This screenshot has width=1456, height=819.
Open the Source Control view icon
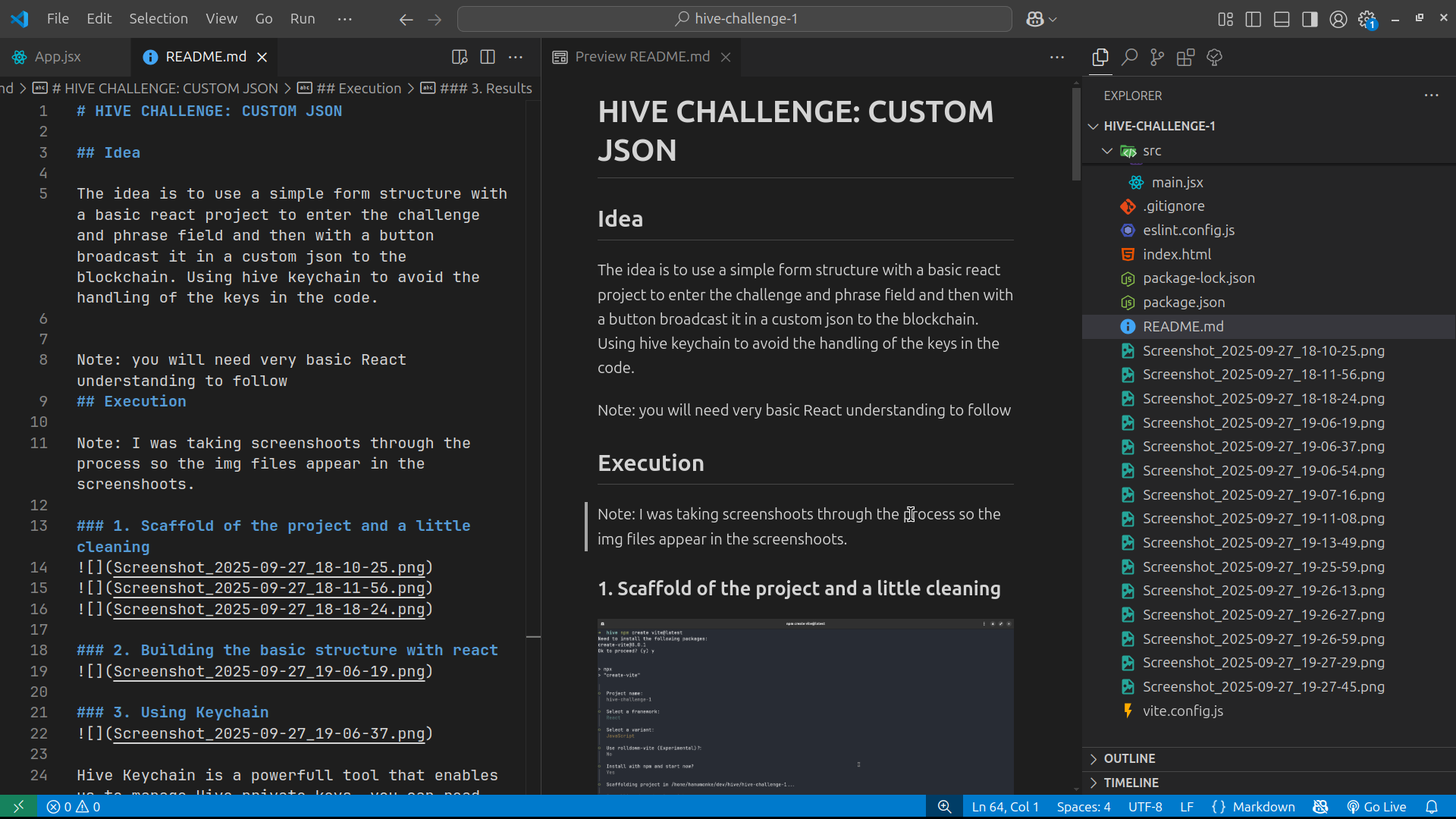[1157, 57]
